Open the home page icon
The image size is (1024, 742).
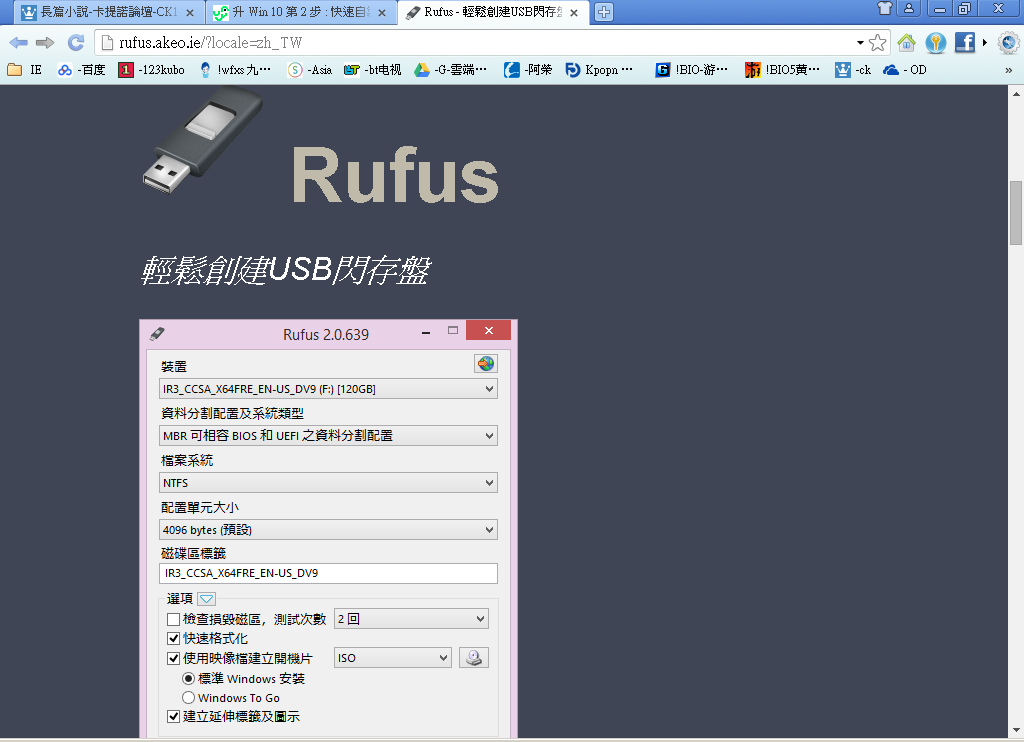[x=906, y=43]
